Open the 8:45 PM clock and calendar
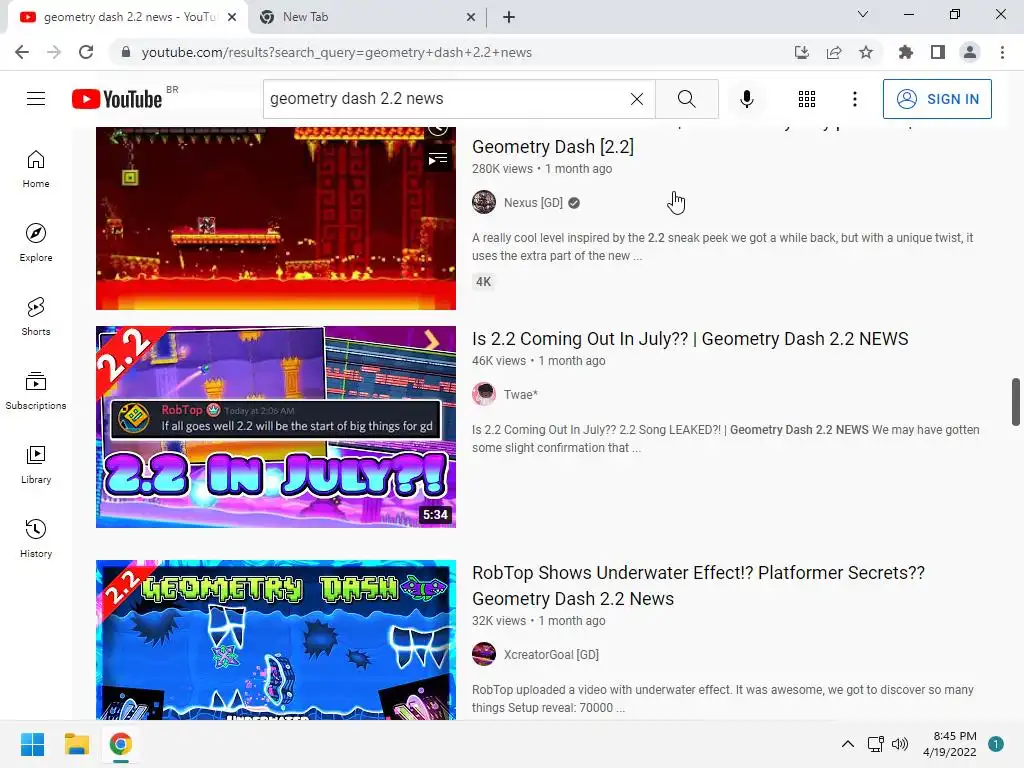Screen dimensions: 1024x768 (x=950, y=744)
